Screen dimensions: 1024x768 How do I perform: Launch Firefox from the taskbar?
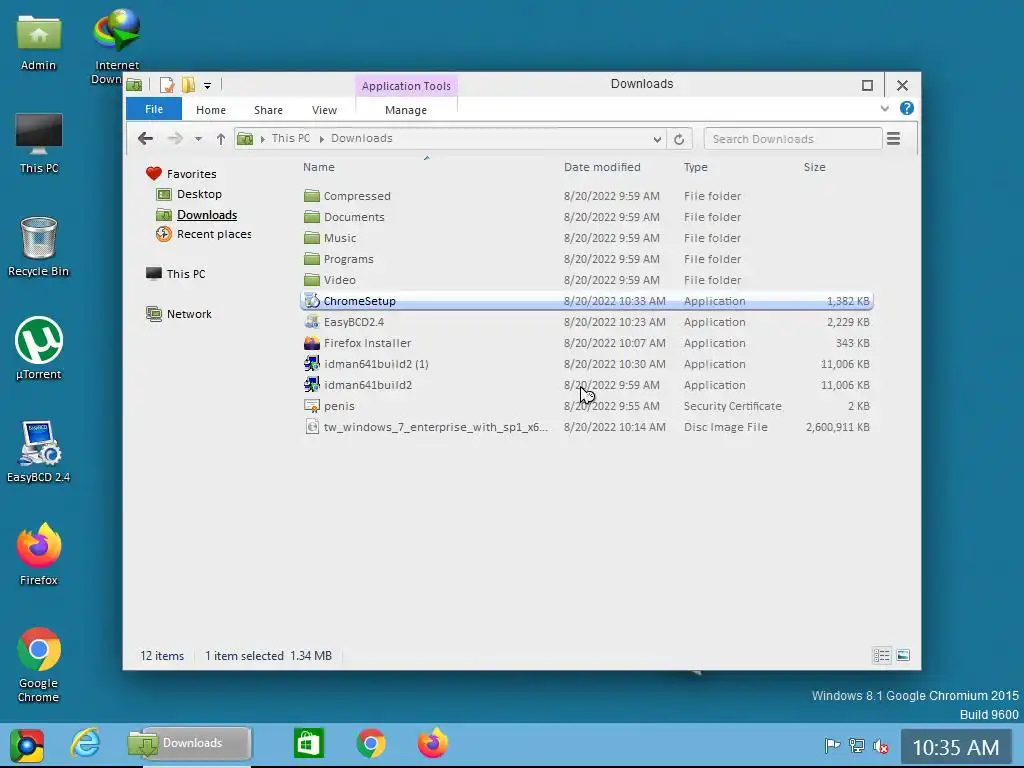point(432,744)
